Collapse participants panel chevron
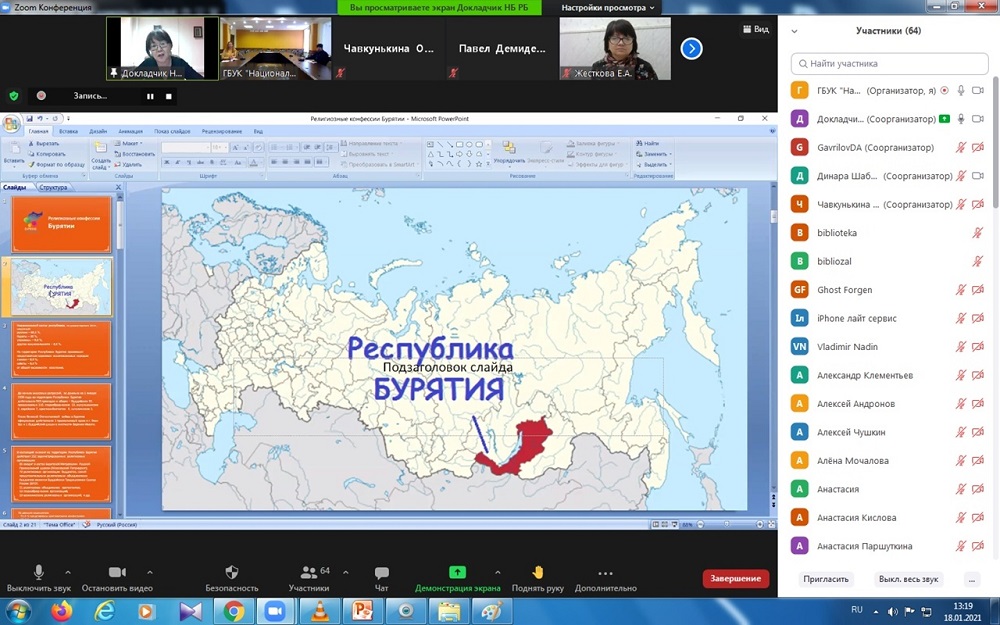The height and width of the screenshot is (625, 1000). 795,31
